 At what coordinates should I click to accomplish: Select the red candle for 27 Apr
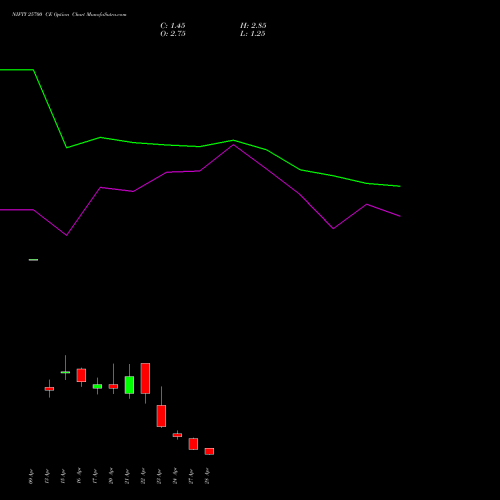tap(193, 444)
